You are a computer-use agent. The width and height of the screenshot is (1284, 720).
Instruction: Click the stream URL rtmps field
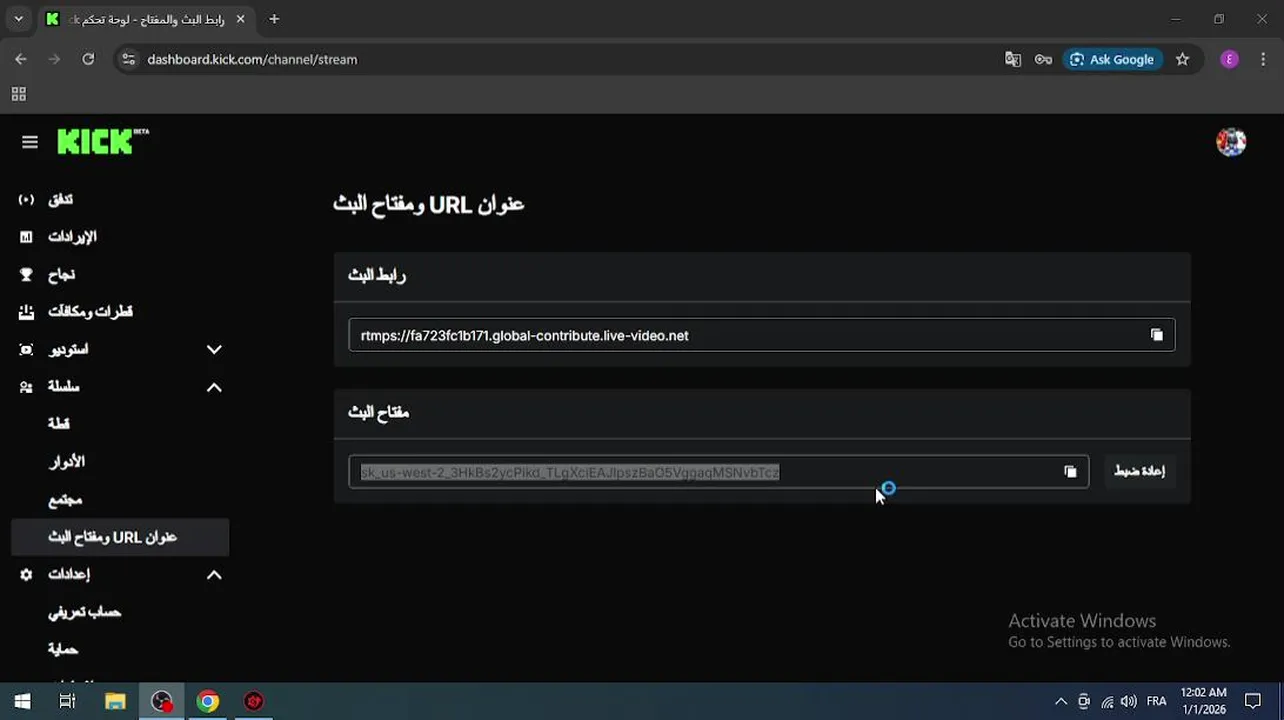pos(761,335)
